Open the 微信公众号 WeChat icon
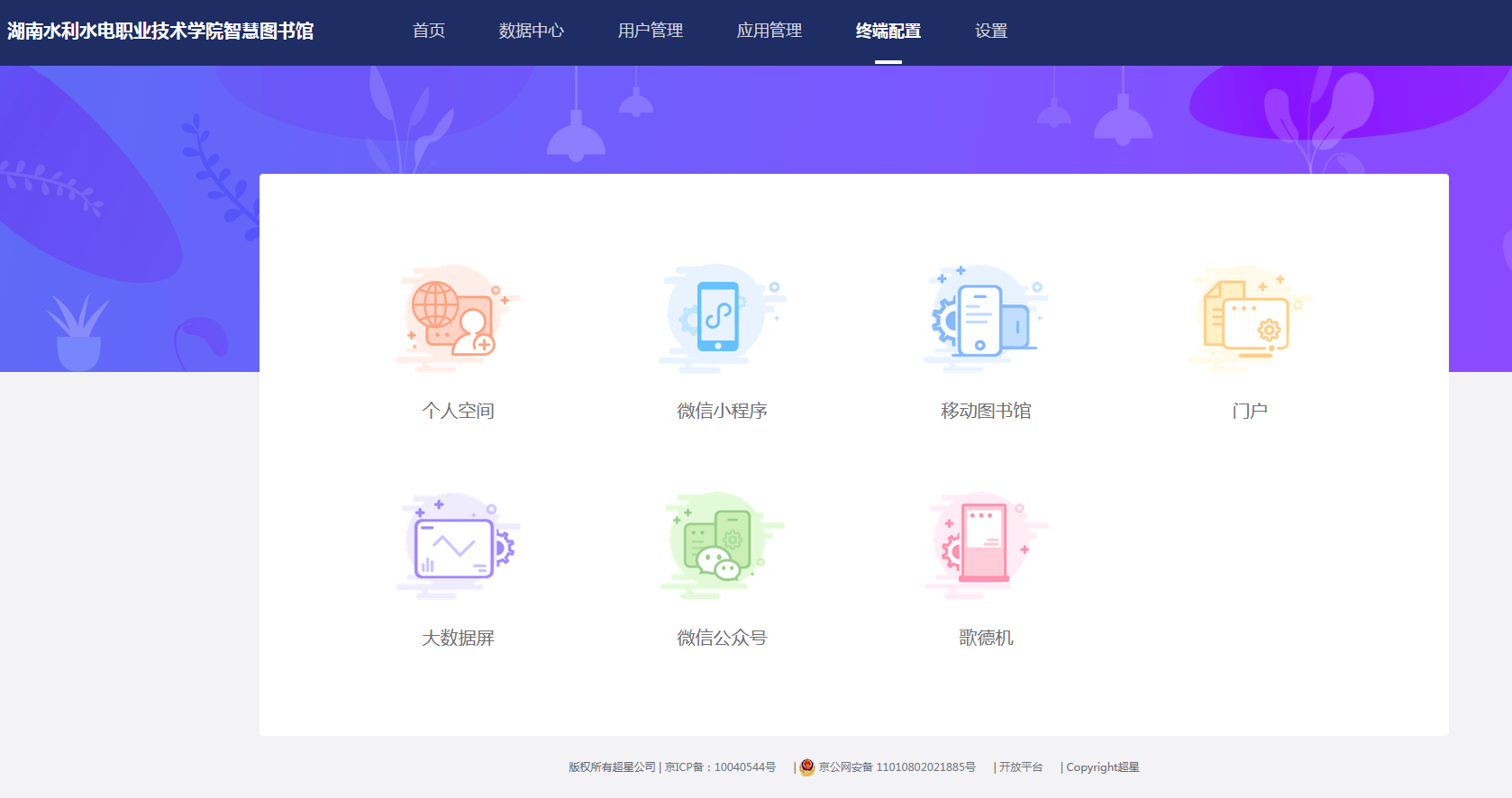The height and width of the screenshot is (798, 1512). coord(722,545)
